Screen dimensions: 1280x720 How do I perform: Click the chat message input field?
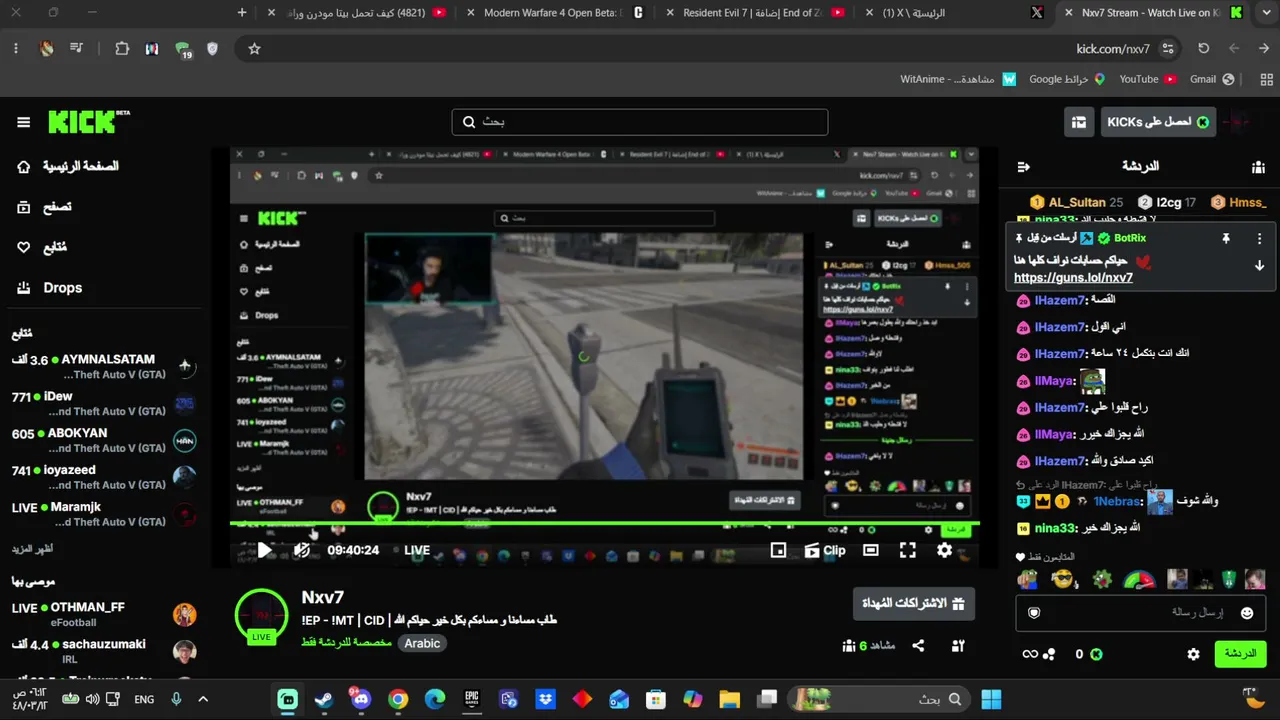[1141, 613]
